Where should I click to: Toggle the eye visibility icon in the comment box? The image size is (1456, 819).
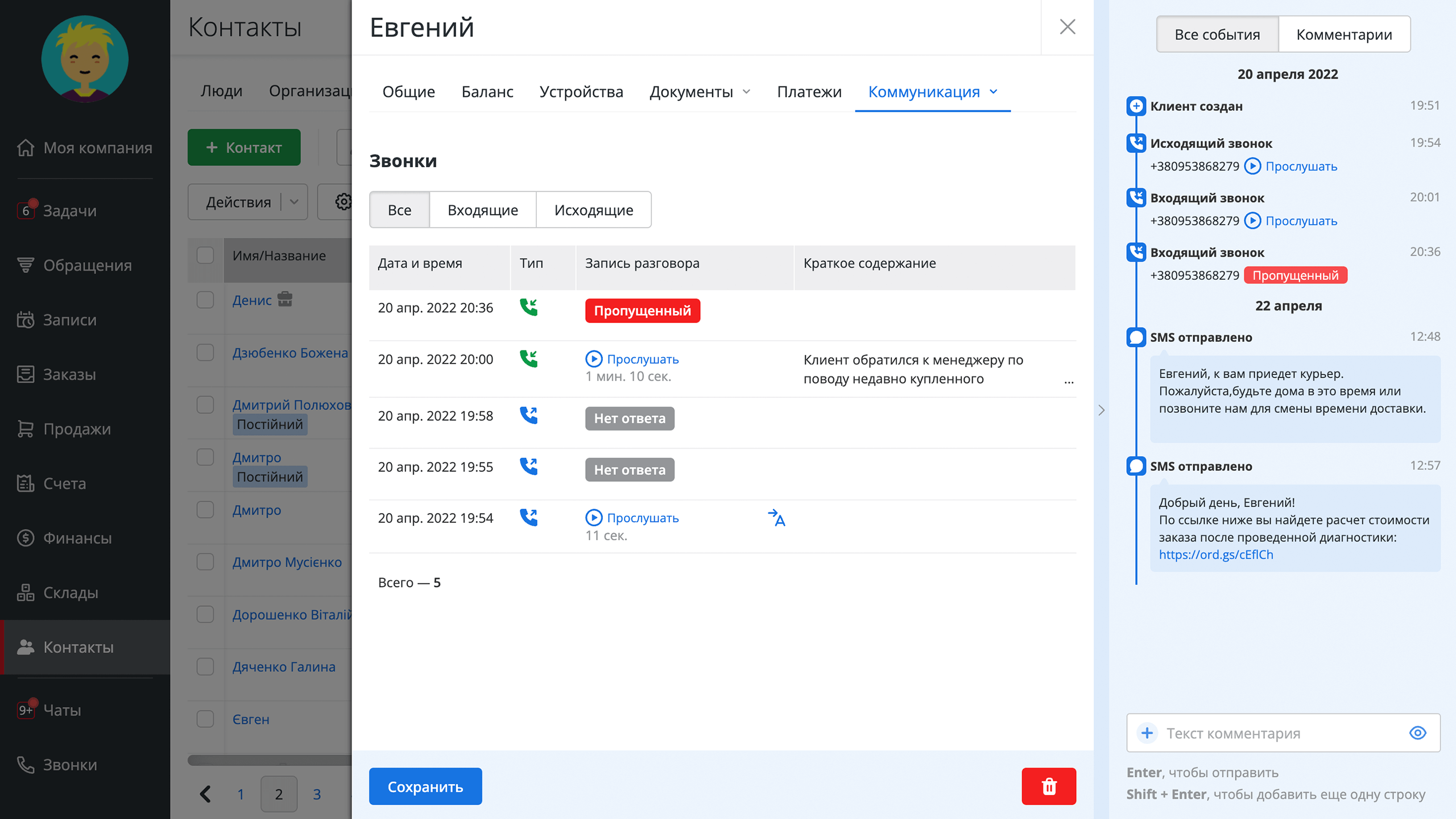1417,733
